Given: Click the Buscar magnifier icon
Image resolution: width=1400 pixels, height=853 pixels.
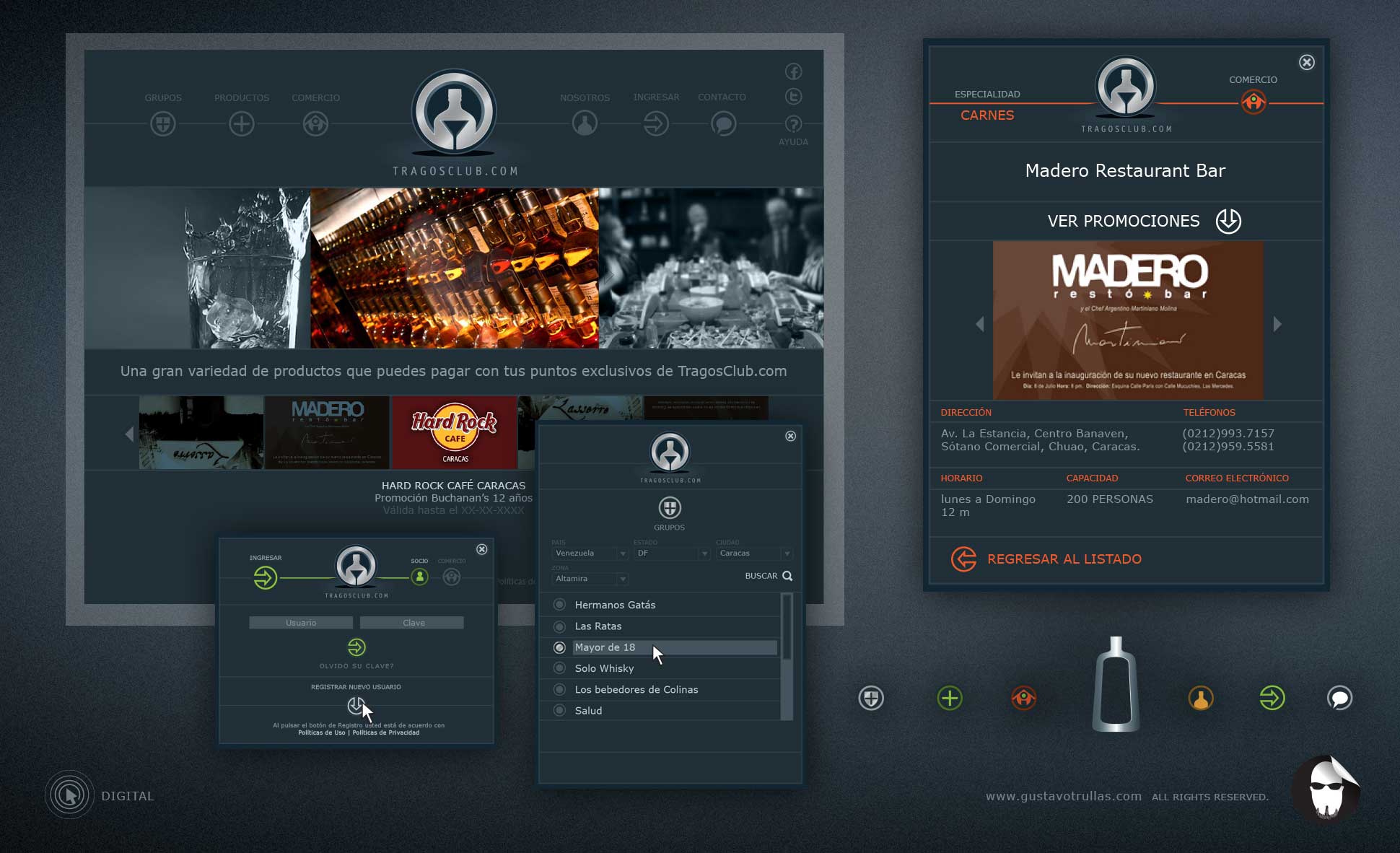Looking at the screenshot, I should point(787,576).
